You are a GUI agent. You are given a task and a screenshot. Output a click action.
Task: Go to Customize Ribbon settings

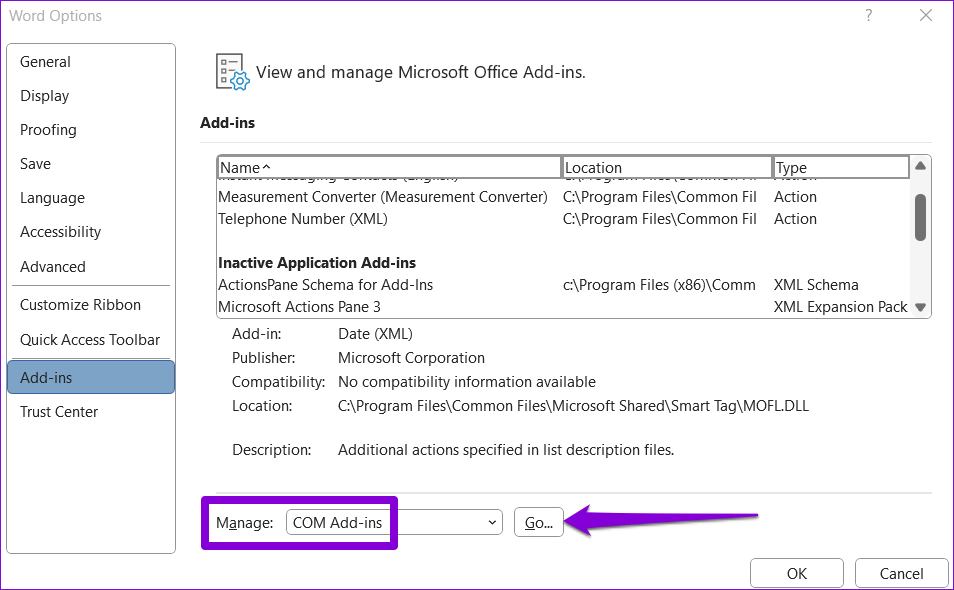(80, 305)
